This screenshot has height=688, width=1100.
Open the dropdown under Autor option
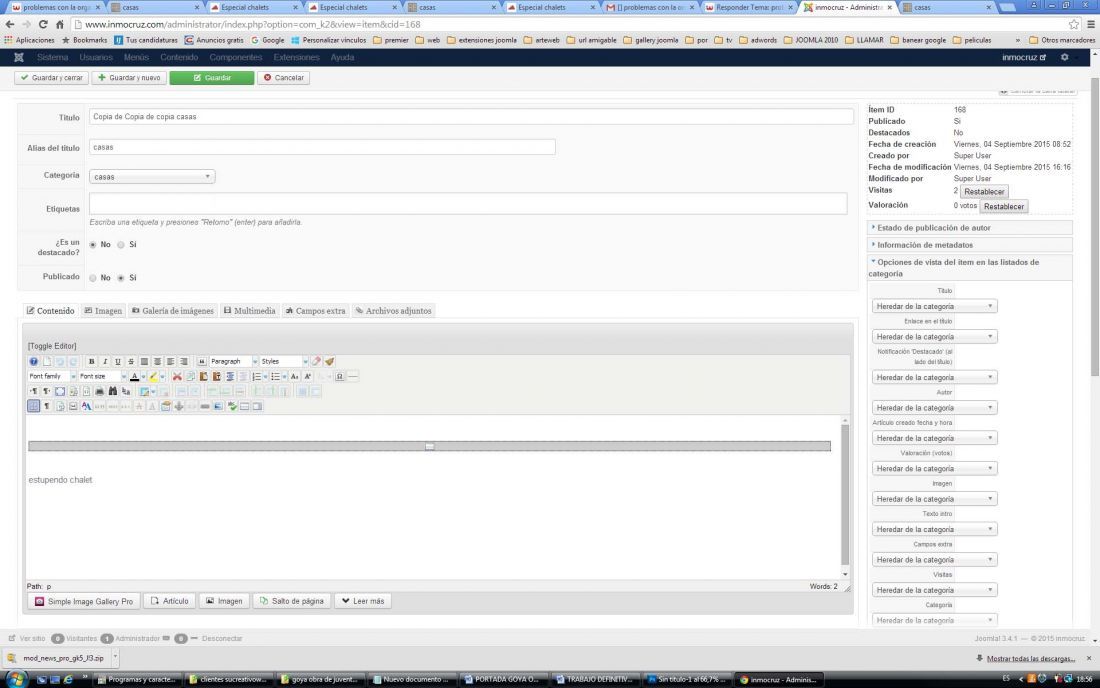click(x=934, y=407)
